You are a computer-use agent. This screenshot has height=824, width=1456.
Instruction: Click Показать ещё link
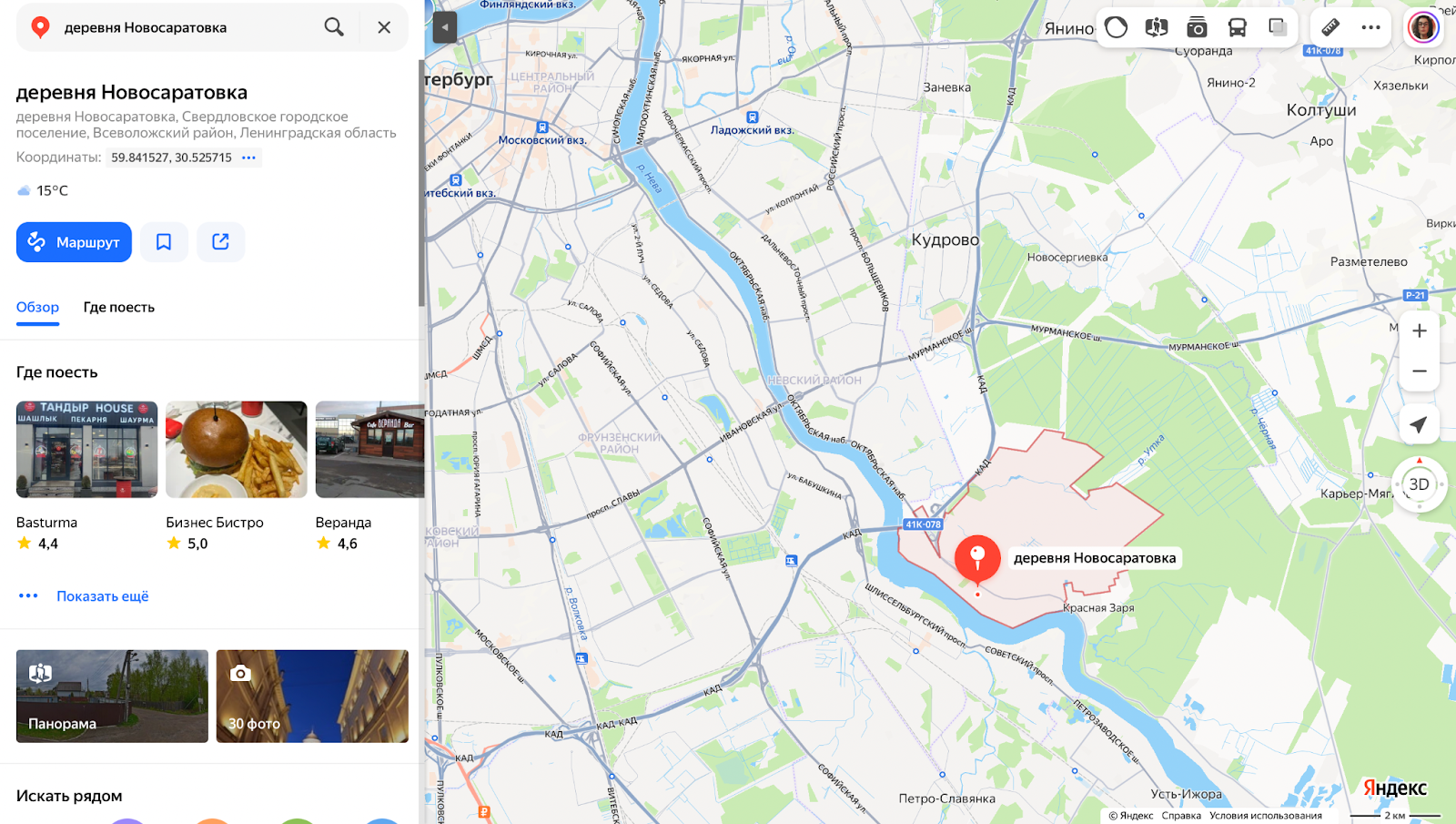(103, 596)
